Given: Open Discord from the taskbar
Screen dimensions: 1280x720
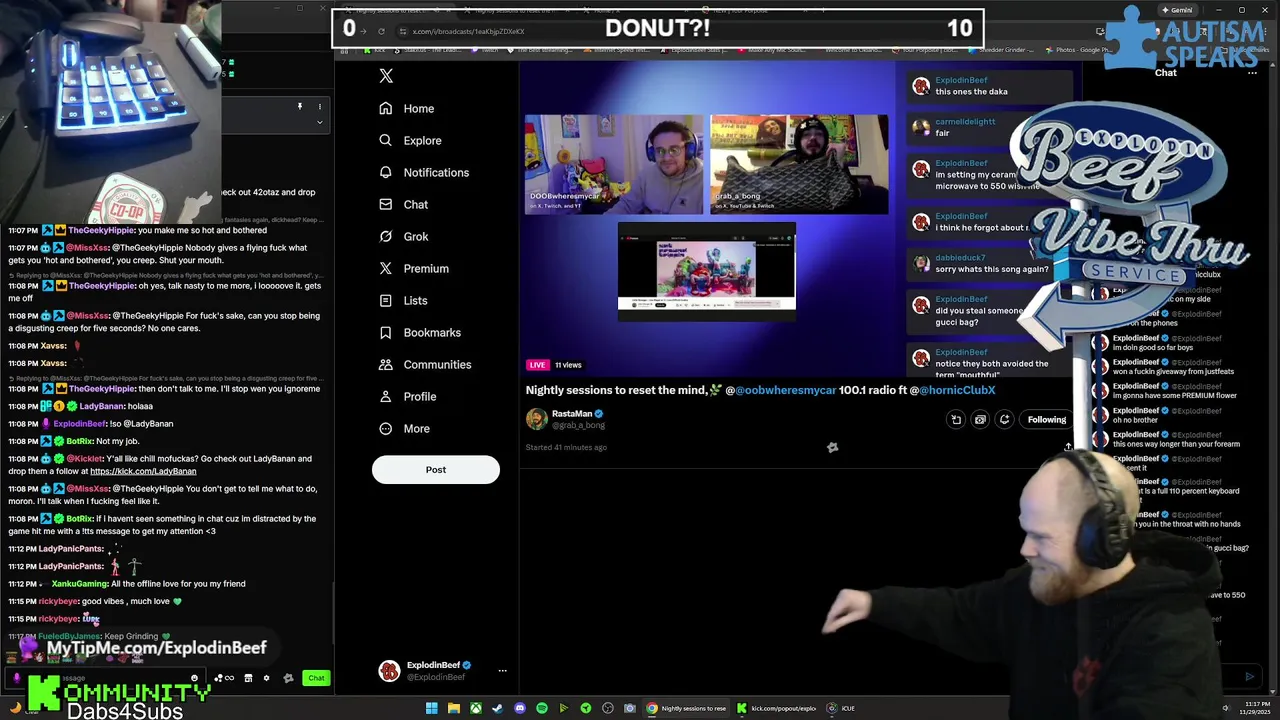Looking at the screenshot, I should tap(520, 708).
